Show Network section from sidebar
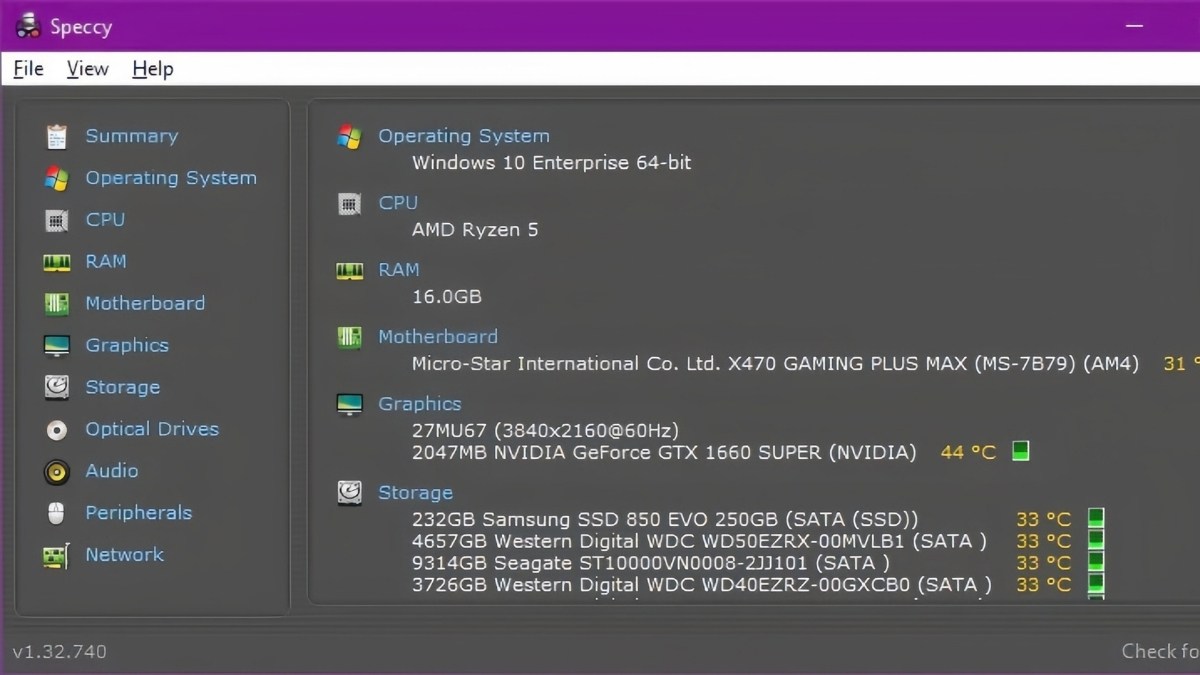The height and width of the screenshot is (675, 1200). [124, 554]
